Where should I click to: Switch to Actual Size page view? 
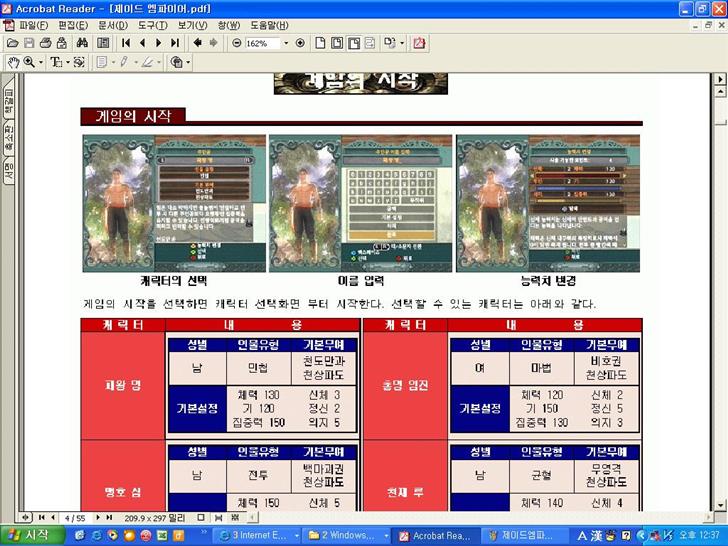[x=320, y=43]
